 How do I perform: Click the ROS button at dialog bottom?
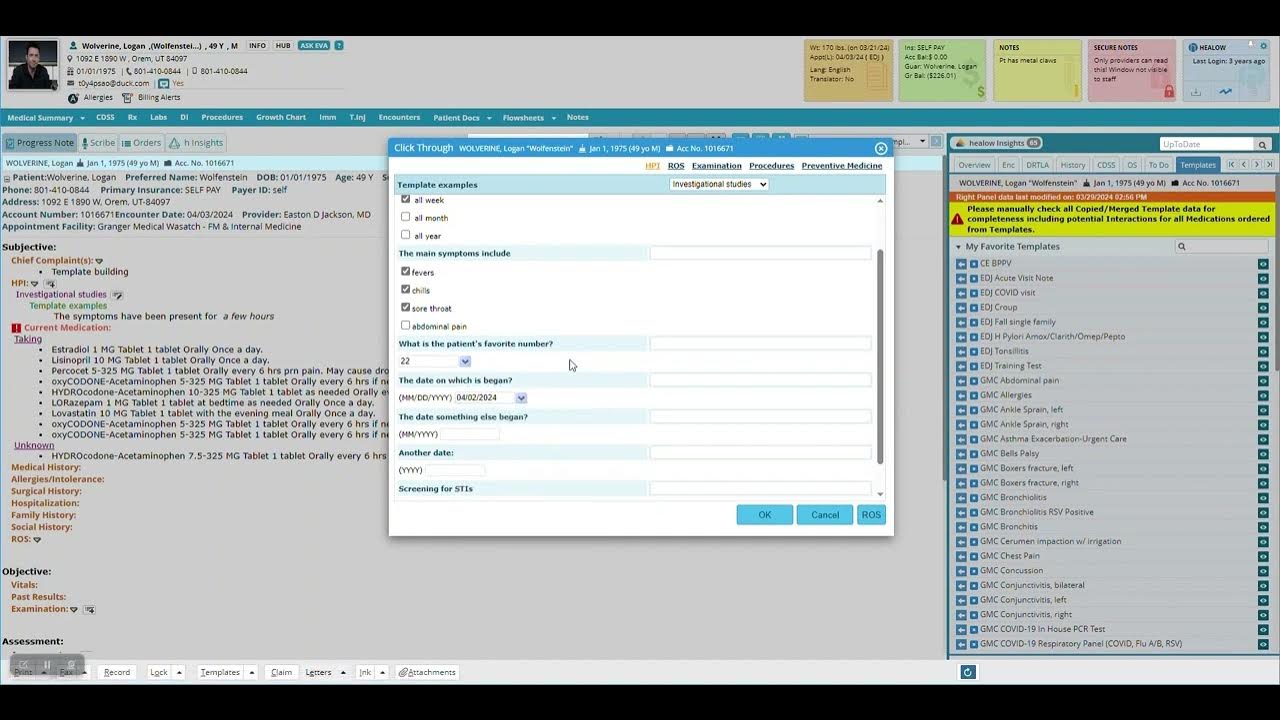click(x=871, y=515)
